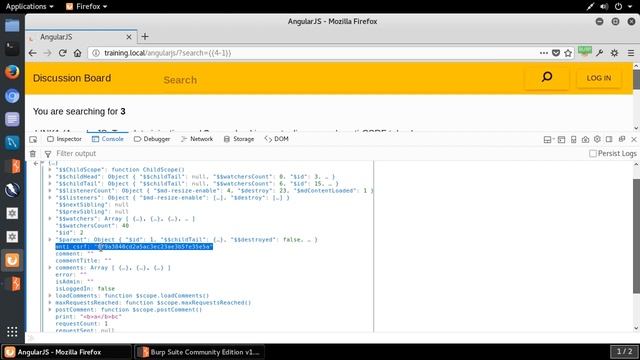Open the Debugger tab
Image resolution: width=640 pixels, height=360 pixels.
(152, 139)
